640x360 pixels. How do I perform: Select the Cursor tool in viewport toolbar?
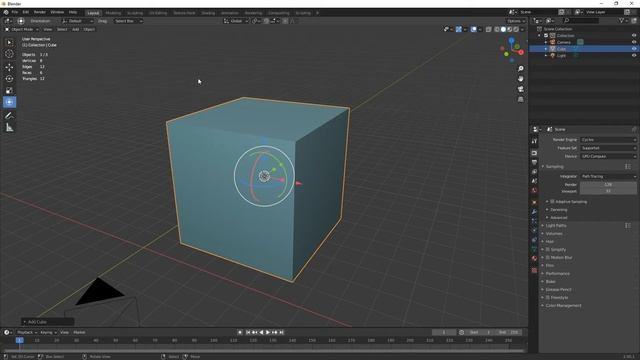[9, 54]
